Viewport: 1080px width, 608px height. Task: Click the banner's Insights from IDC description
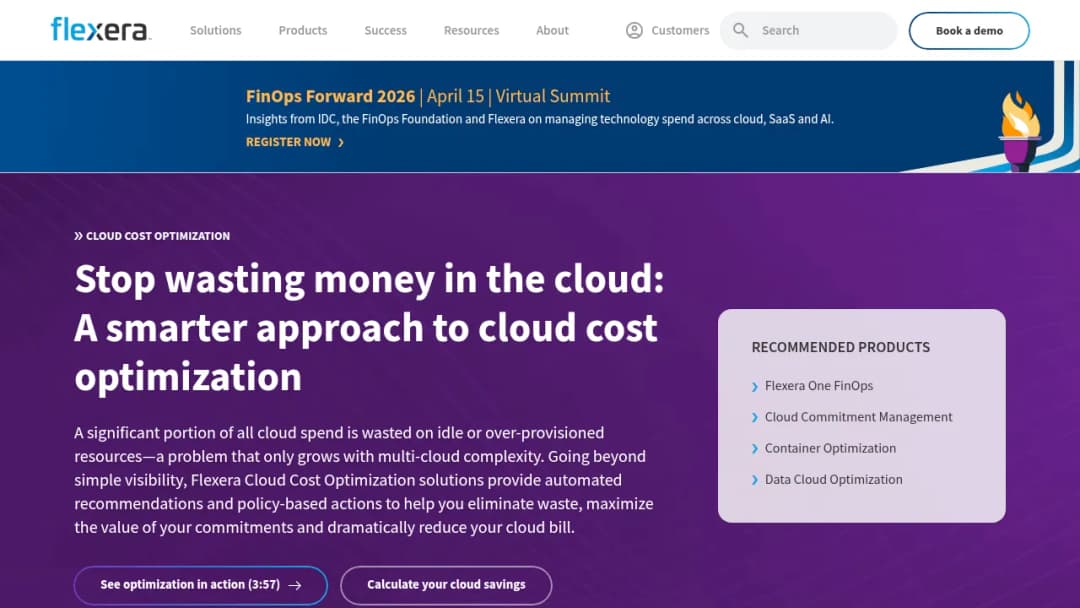click(x=539, y=119)
